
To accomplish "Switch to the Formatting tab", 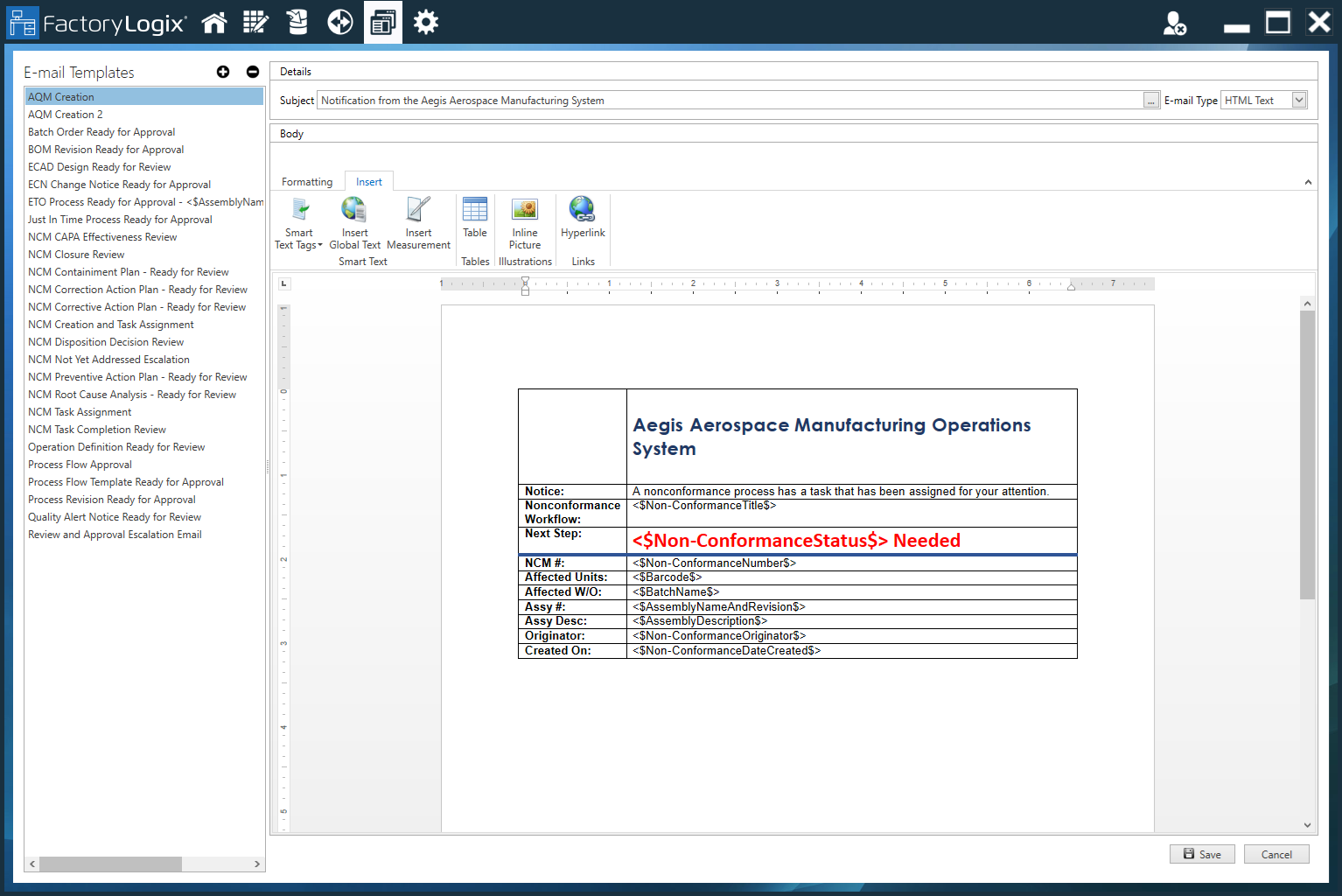I will (306, 180).
